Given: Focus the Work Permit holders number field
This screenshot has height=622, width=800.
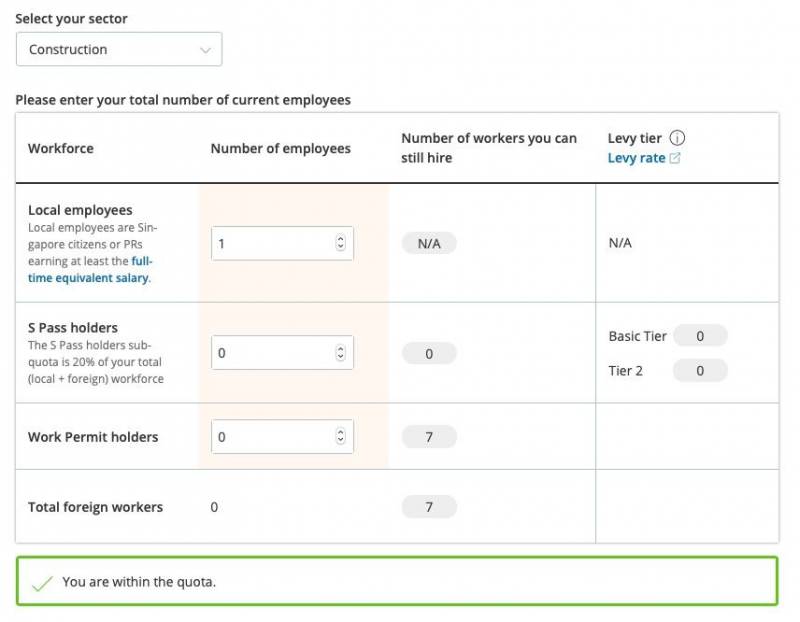Looking at the screenshot, I should (272, 437).
